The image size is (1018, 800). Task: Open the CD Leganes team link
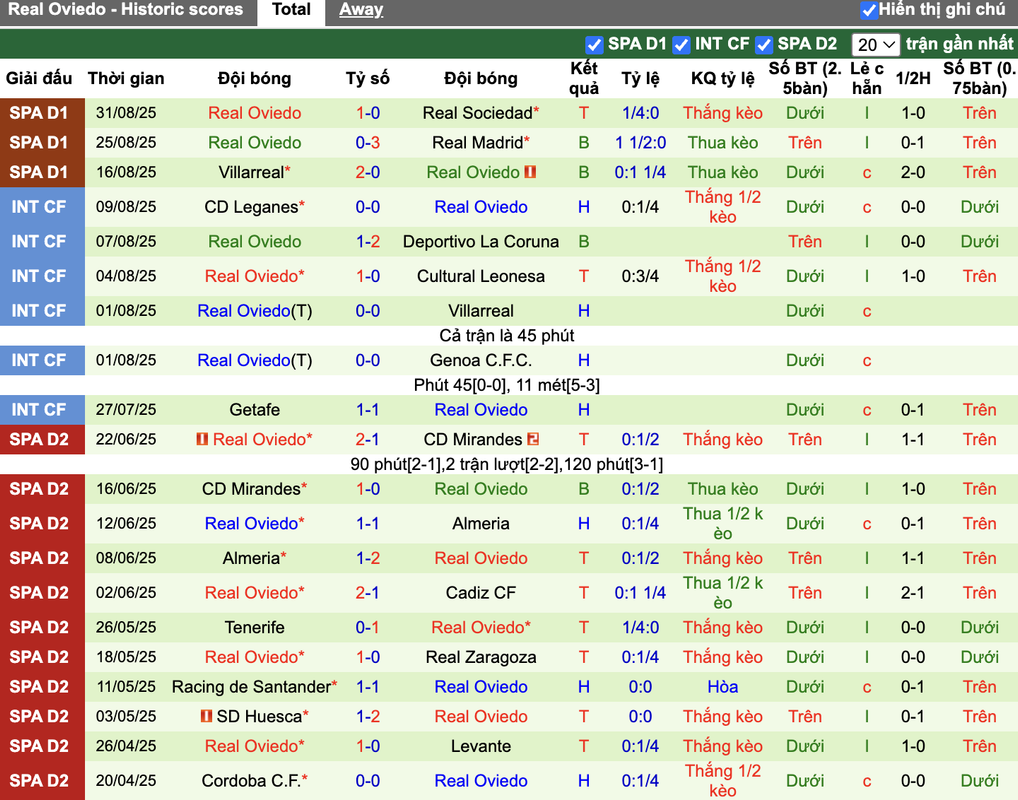[x=251, y=207]
